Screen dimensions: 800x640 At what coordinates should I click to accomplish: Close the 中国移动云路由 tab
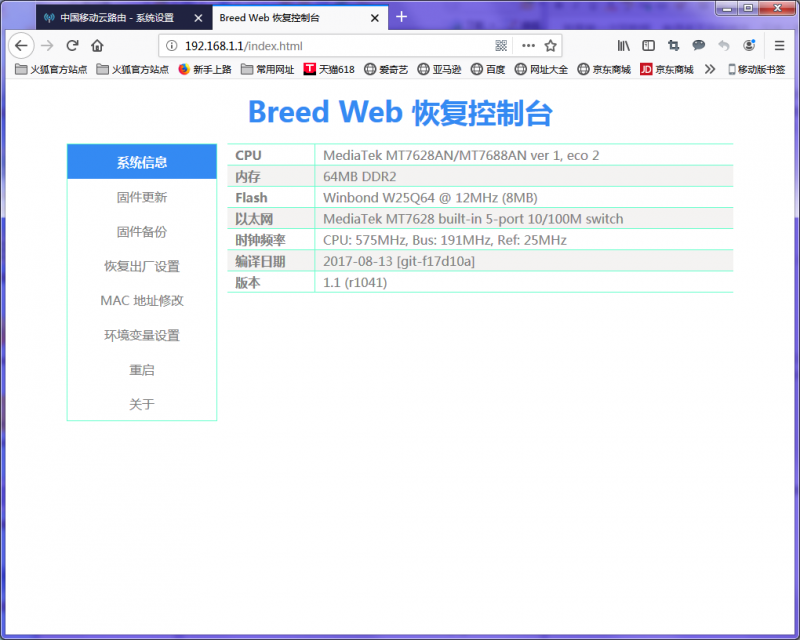198,18
